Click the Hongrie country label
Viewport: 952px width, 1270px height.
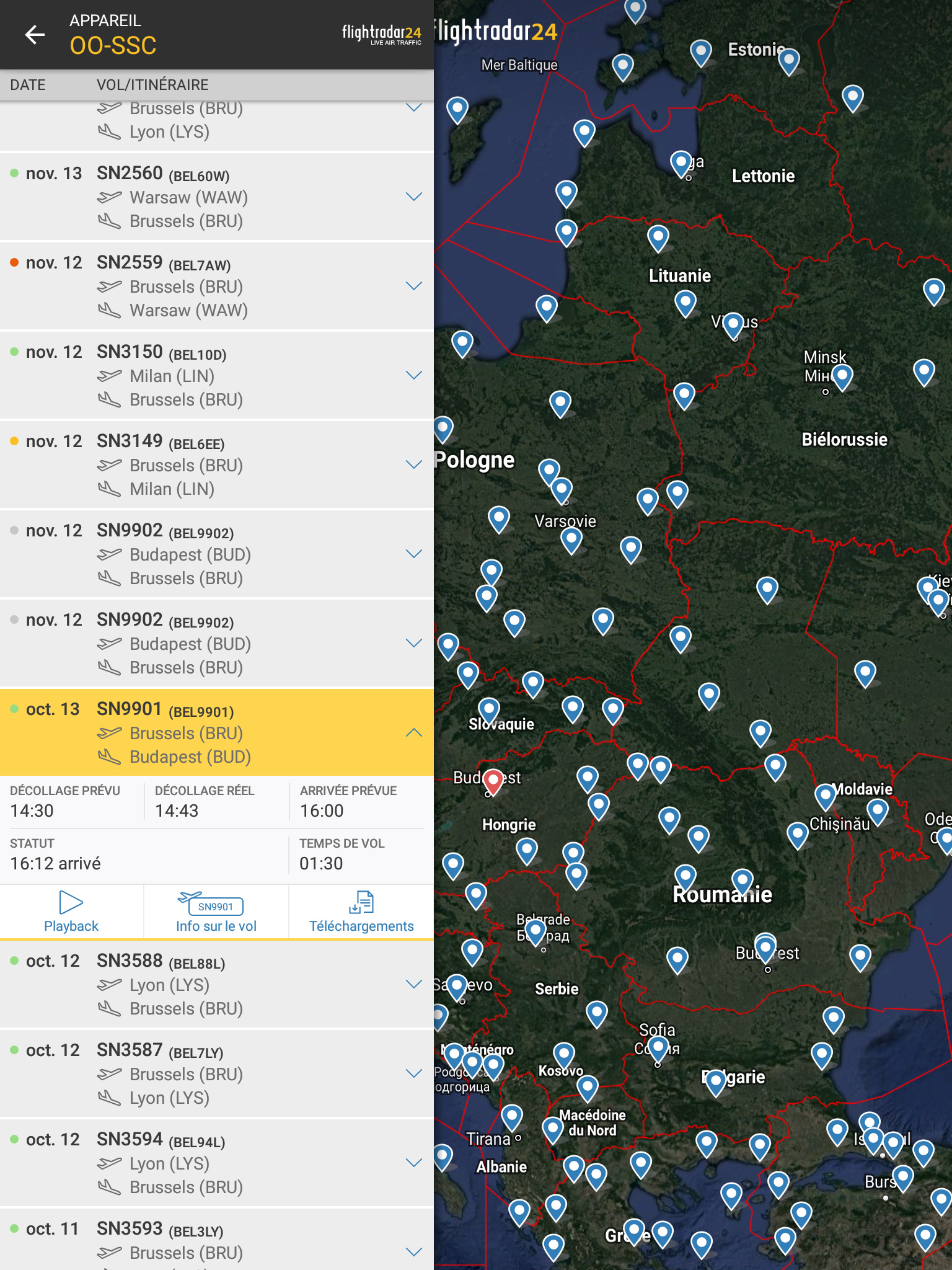tap(509, 825)
